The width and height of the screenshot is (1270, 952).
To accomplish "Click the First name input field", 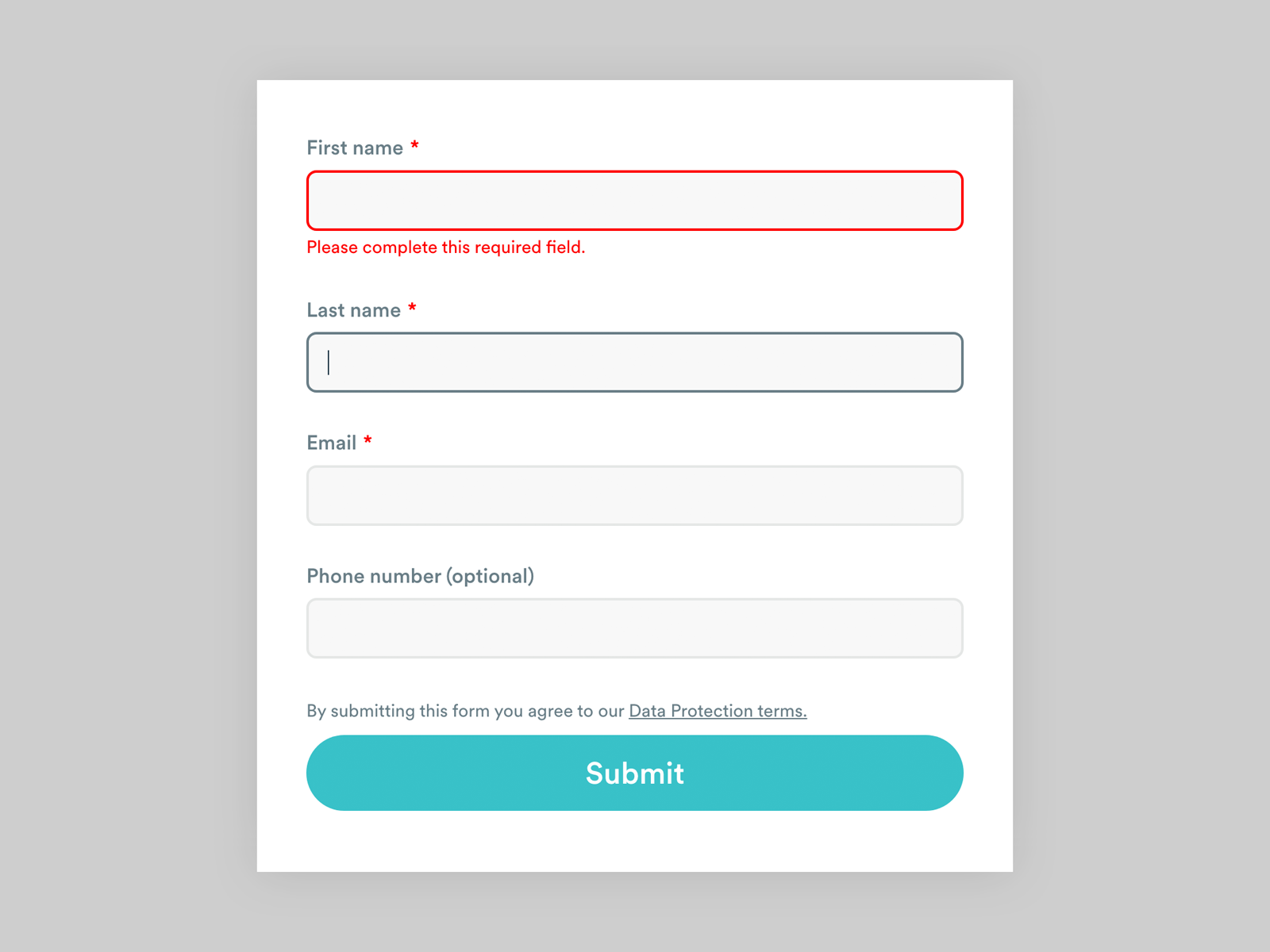I will [x=635, y=201].
